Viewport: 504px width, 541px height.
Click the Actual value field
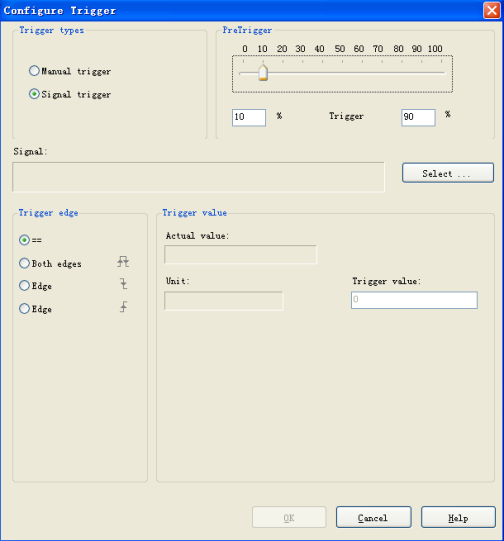(x=240, y=254)
